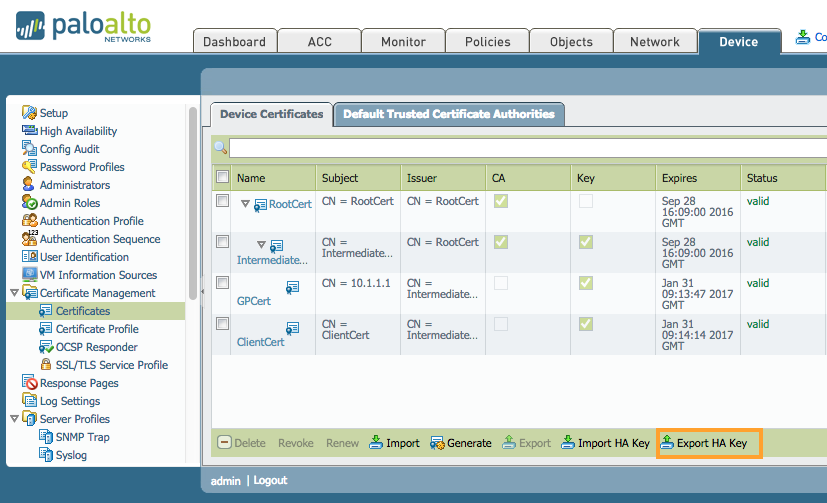The width and height of the screenshot is (827, 503).
Task: Click the Response Pages icon
Action: (x=29, y=383)
